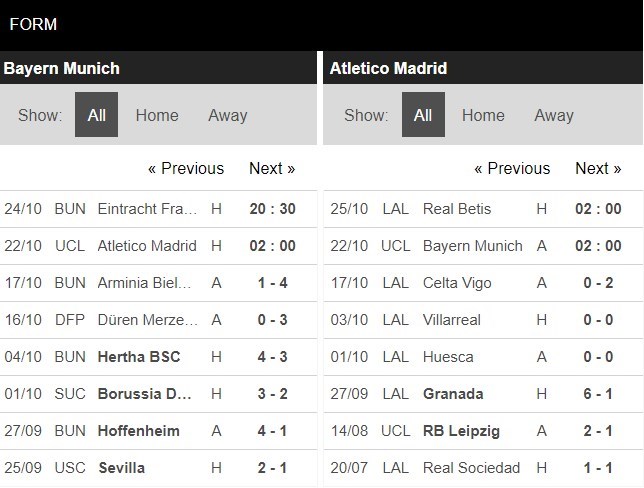Open Real Sociedad 1-1 match
644x488 pixels.
(x=483, y=468)
